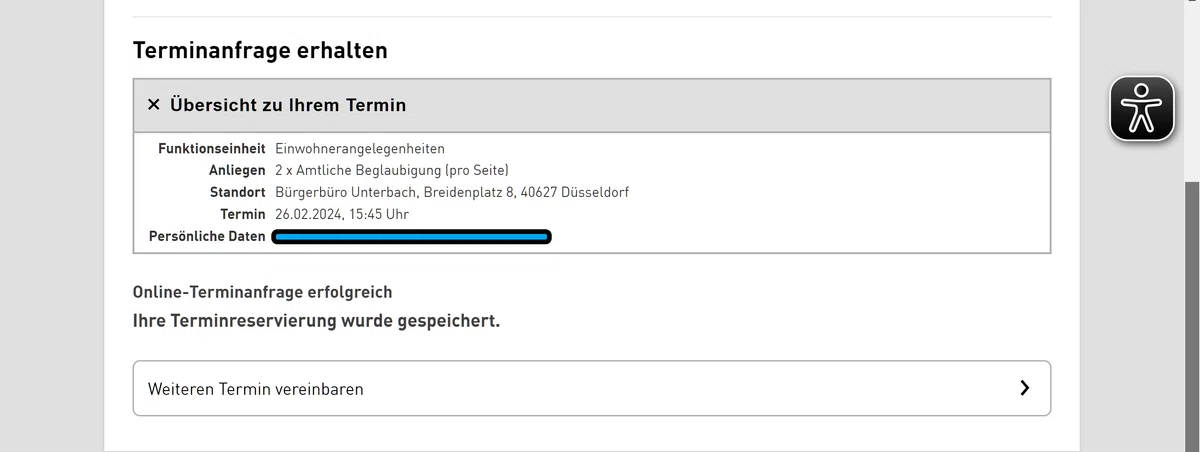
Task: Click 'Einwohnerangelegenheiten' value text
Action: 360,149
